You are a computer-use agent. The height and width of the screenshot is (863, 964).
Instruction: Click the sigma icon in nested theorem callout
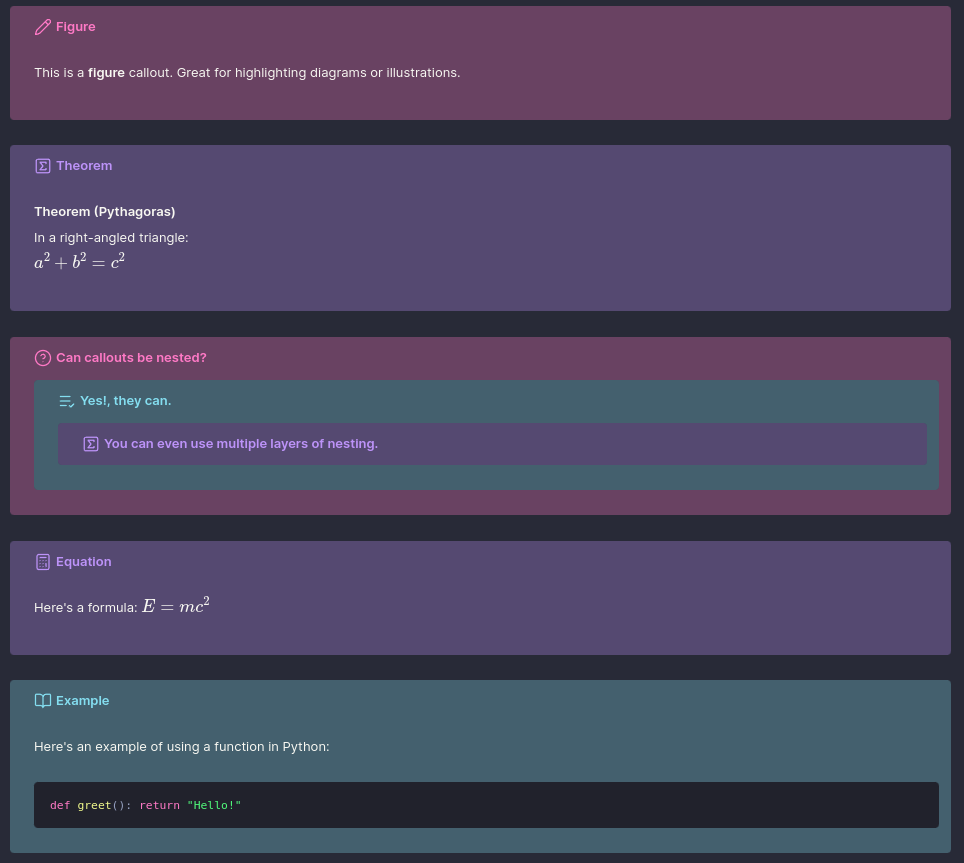(x=90, y=444)
